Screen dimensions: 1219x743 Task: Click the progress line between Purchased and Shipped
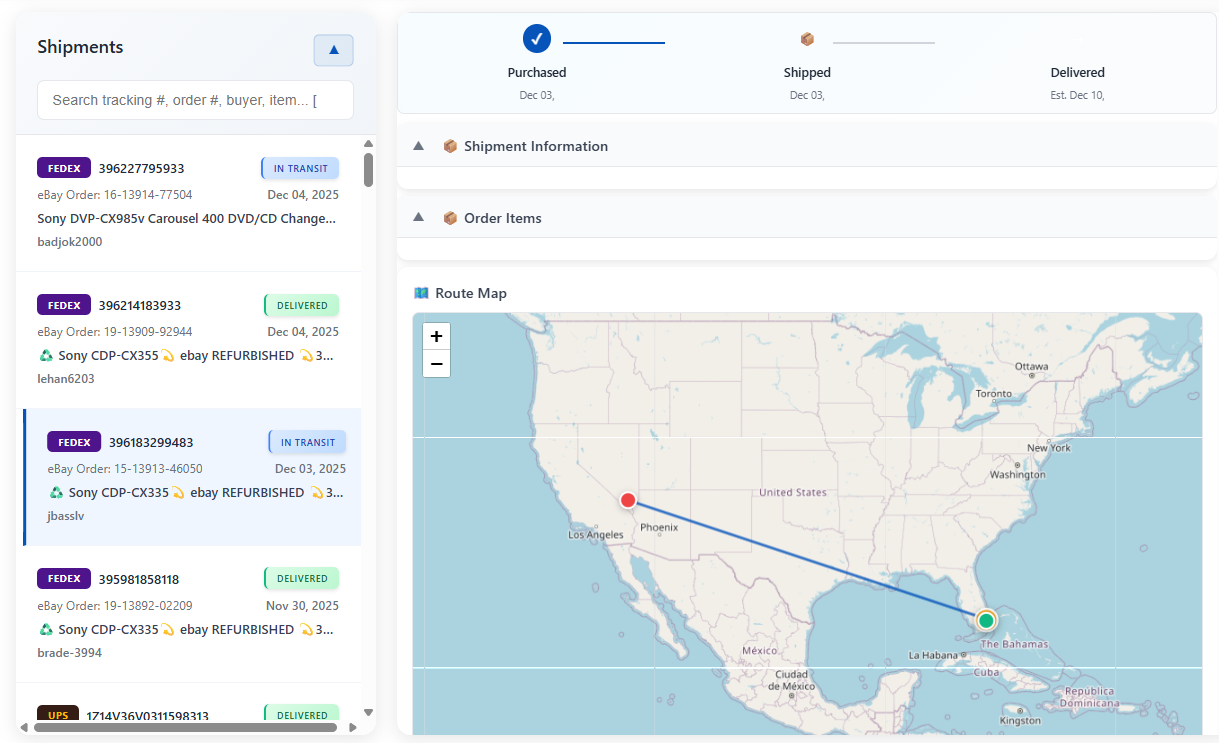click(x=613, y=44)
